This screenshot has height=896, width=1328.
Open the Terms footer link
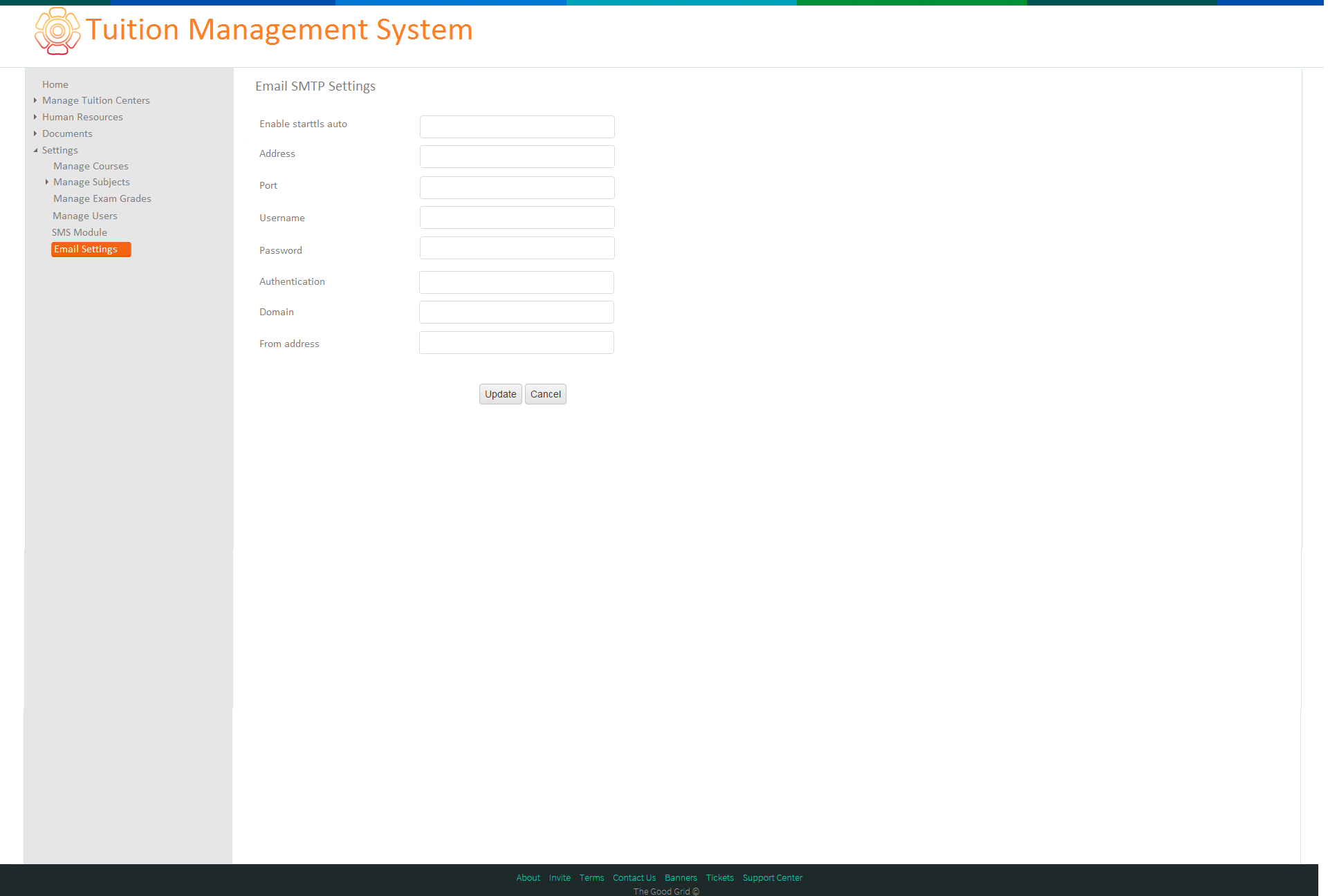coord(591,878)
